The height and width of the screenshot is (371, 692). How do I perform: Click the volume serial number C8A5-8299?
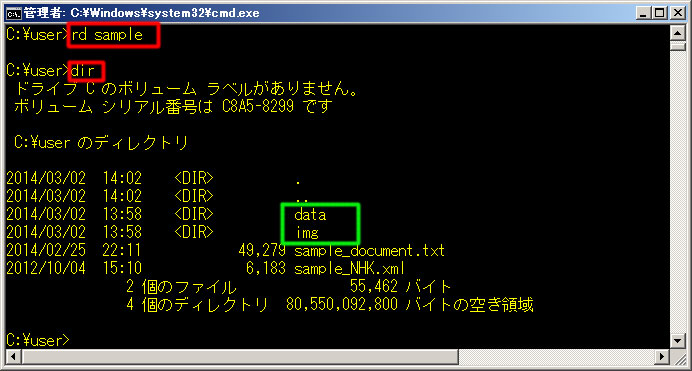(258, 106)
